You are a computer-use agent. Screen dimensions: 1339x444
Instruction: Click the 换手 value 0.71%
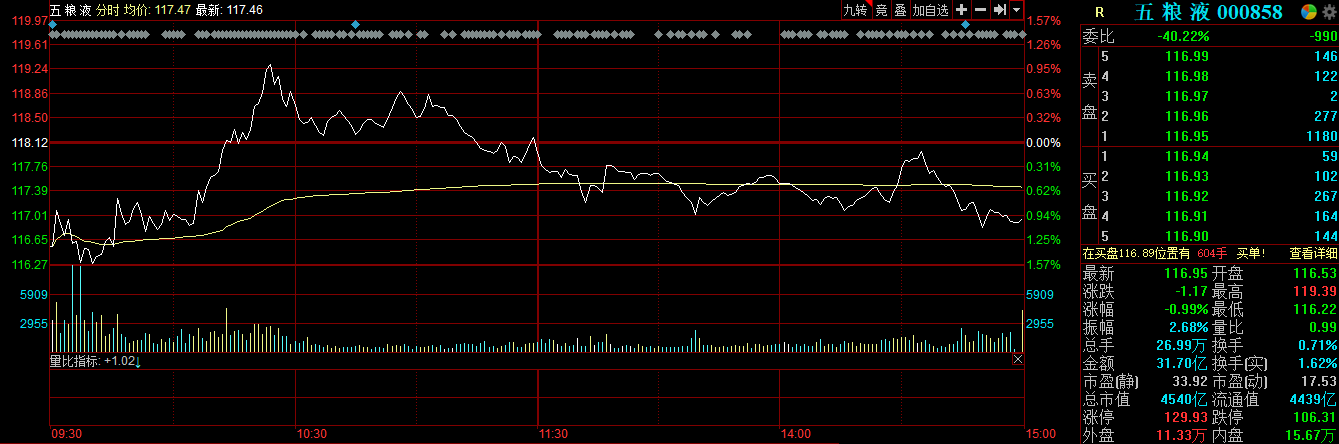[1318, 345]
